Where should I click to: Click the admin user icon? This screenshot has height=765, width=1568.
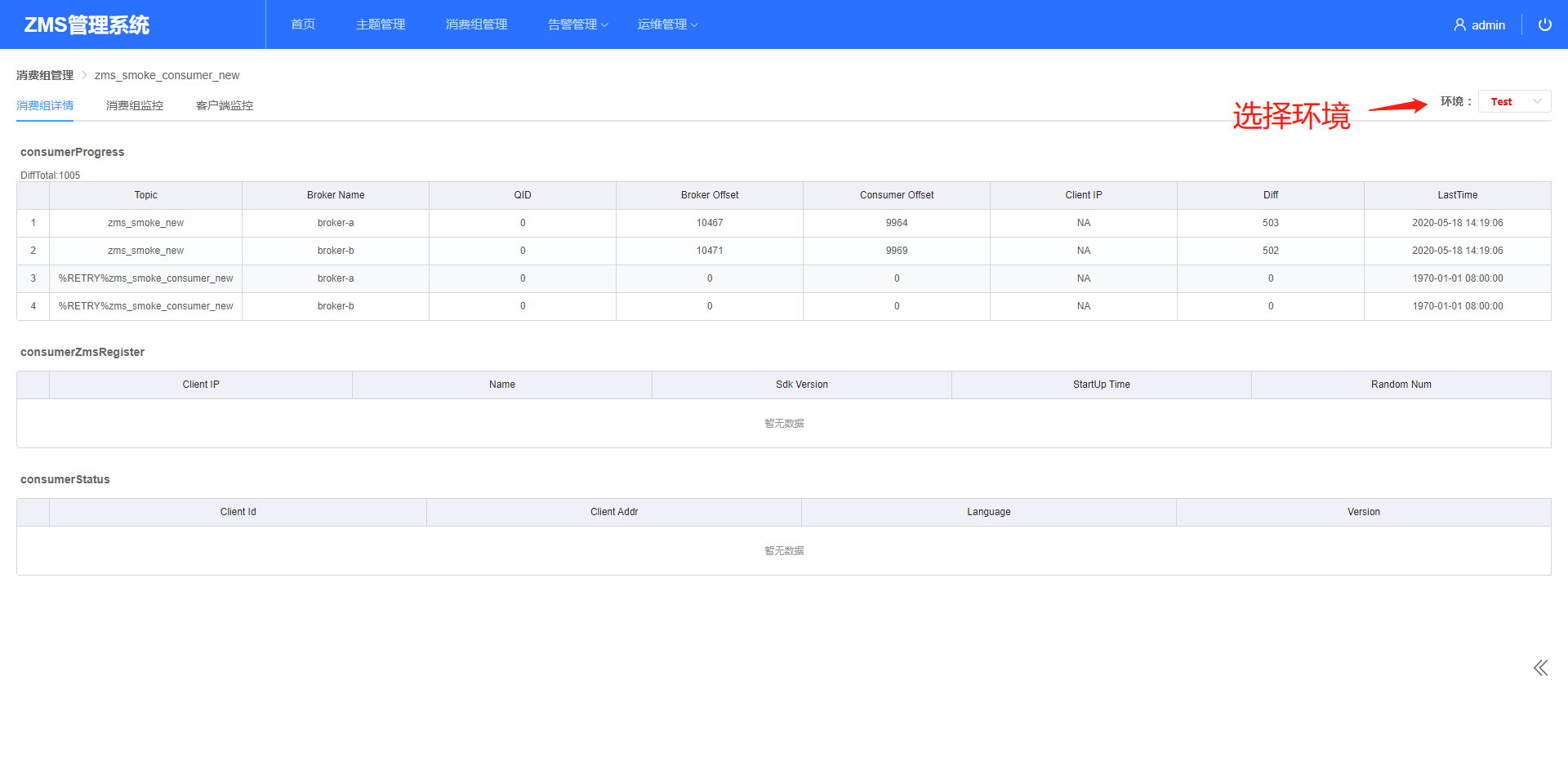point(1459,25)
